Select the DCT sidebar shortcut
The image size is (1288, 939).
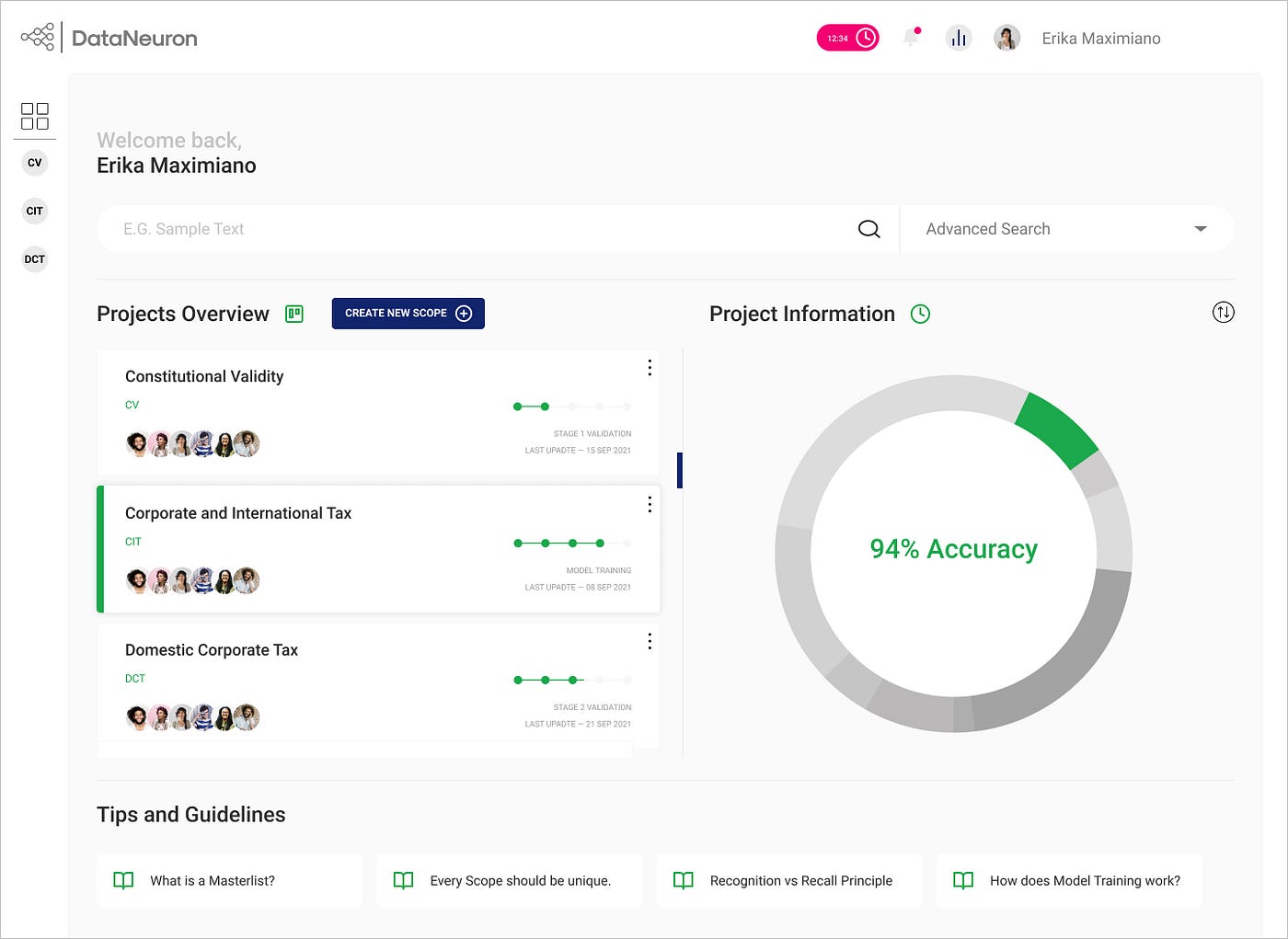34,258
